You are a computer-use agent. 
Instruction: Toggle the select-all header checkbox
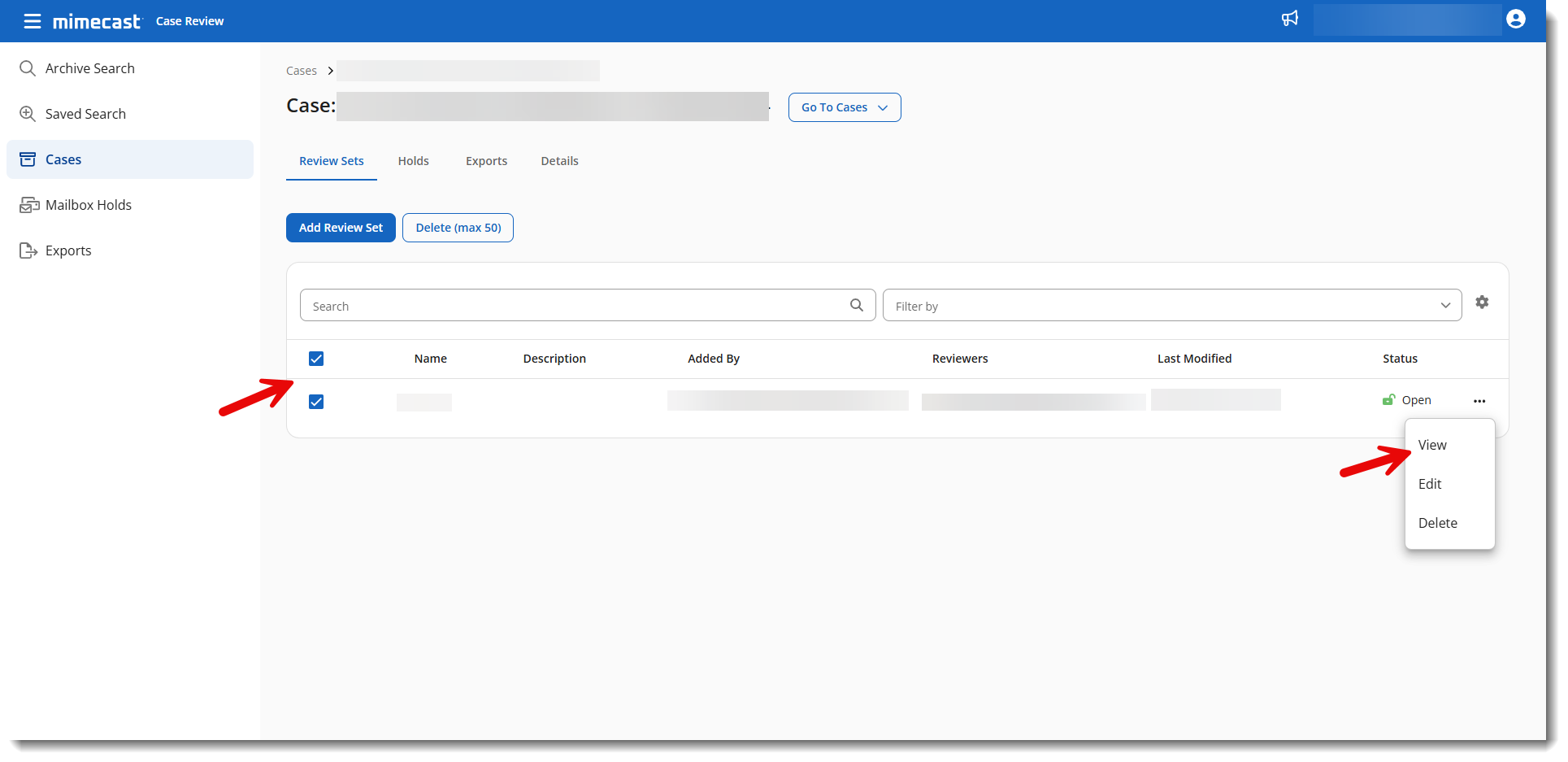click(x=316, y=359)
